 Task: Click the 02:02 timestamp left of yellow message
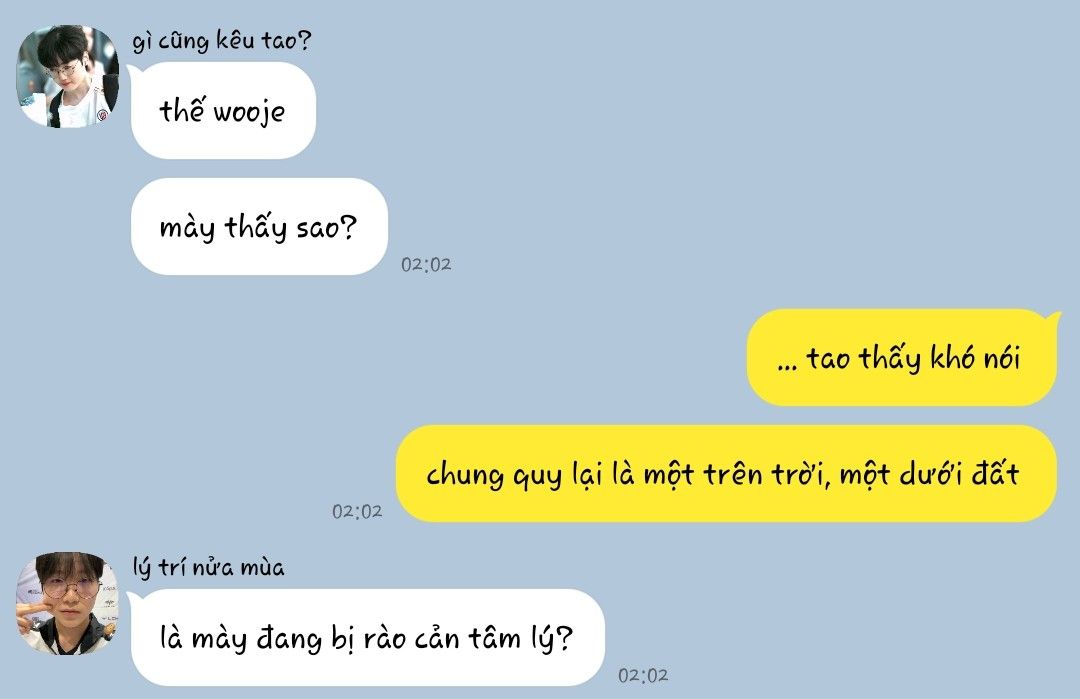click(x=357, y=512)
